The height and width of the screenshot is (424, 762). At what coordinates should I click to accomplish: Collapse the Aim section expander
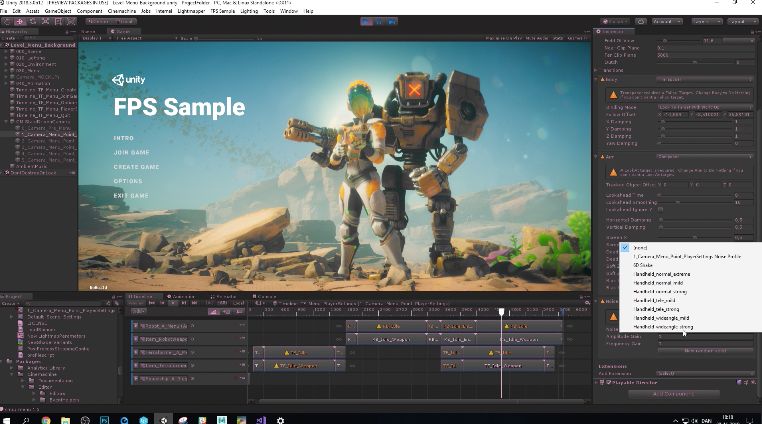point(597,157)
